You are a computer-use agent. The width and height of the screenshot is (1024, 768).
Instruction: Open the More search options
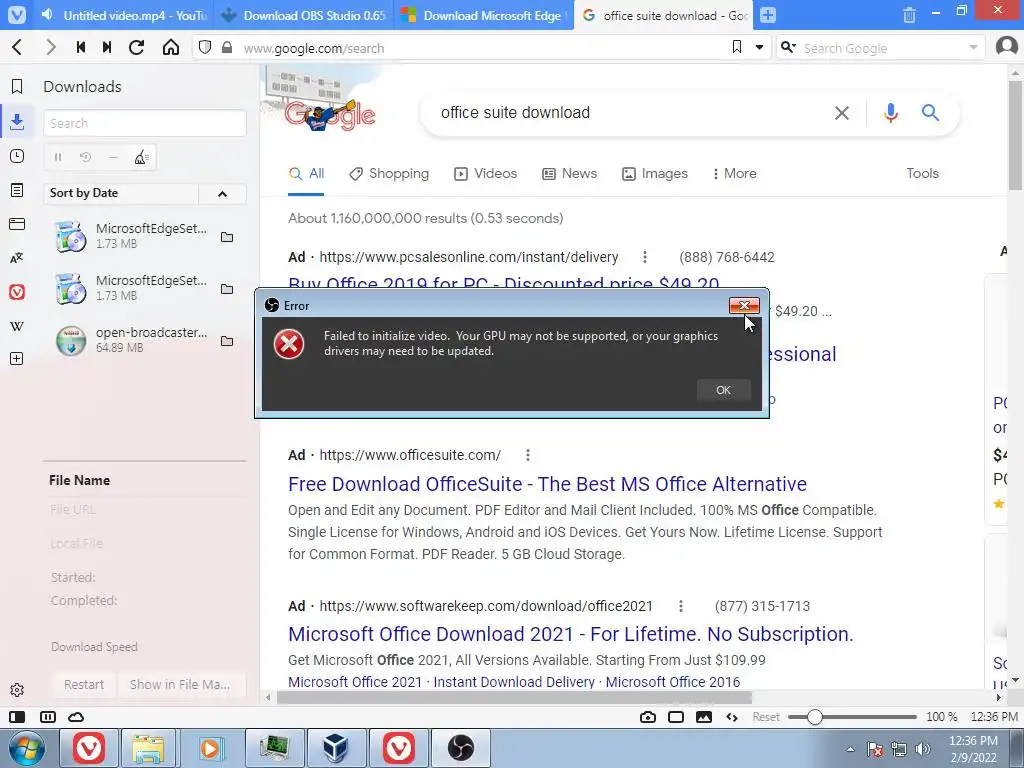pyautogui.click(x=735, y=174)
